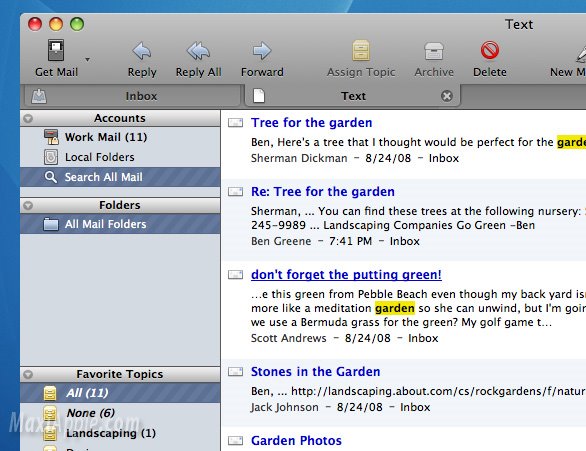This screenshot has width=586, height=451.
Task: Click the red Delete icon
Action: tap(490, 50)
